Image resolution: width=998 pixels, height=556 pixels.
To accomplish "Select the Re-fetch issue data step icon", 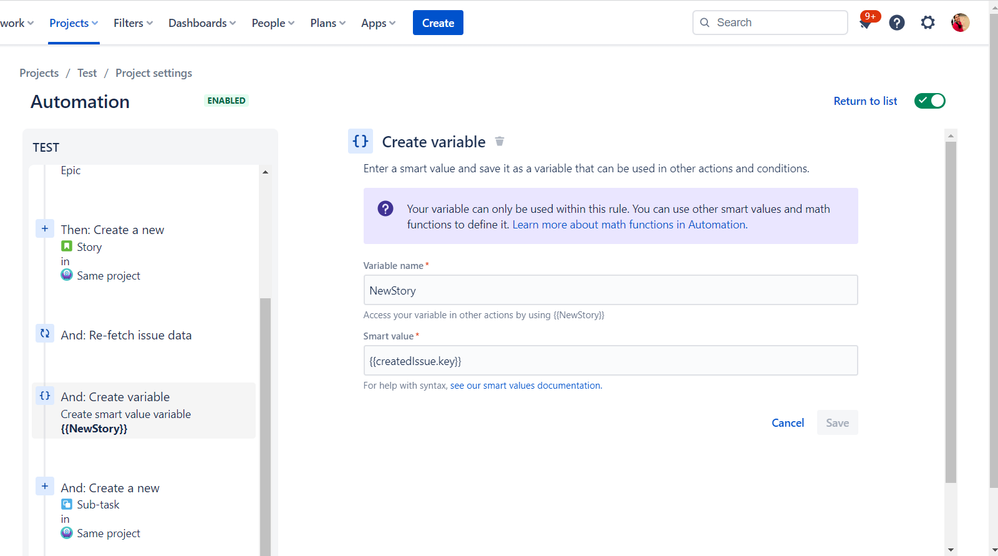I will [x=45, y=333].
